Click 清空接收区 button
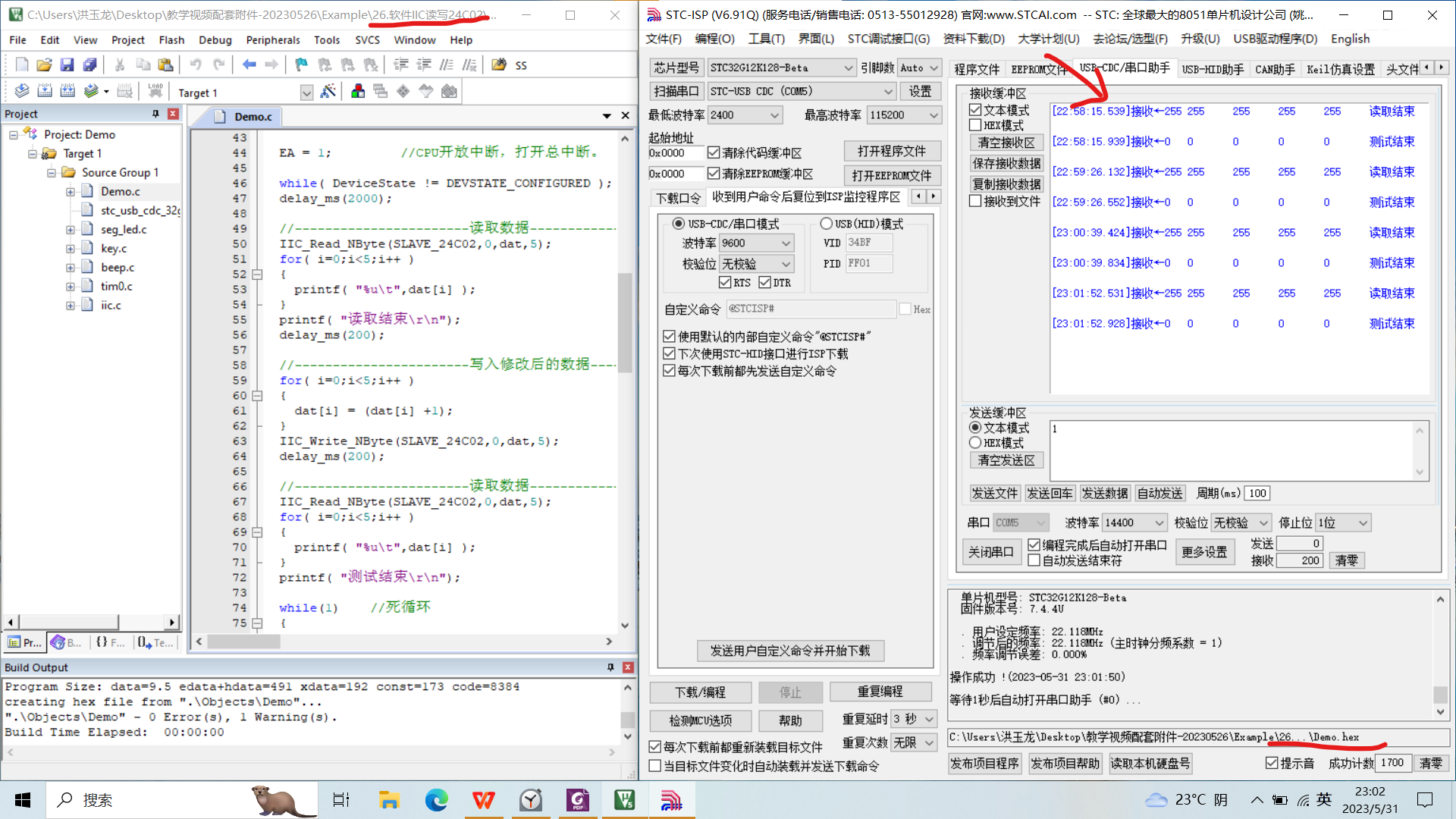Screen dimensions: 1456x819 [1006, 143]
